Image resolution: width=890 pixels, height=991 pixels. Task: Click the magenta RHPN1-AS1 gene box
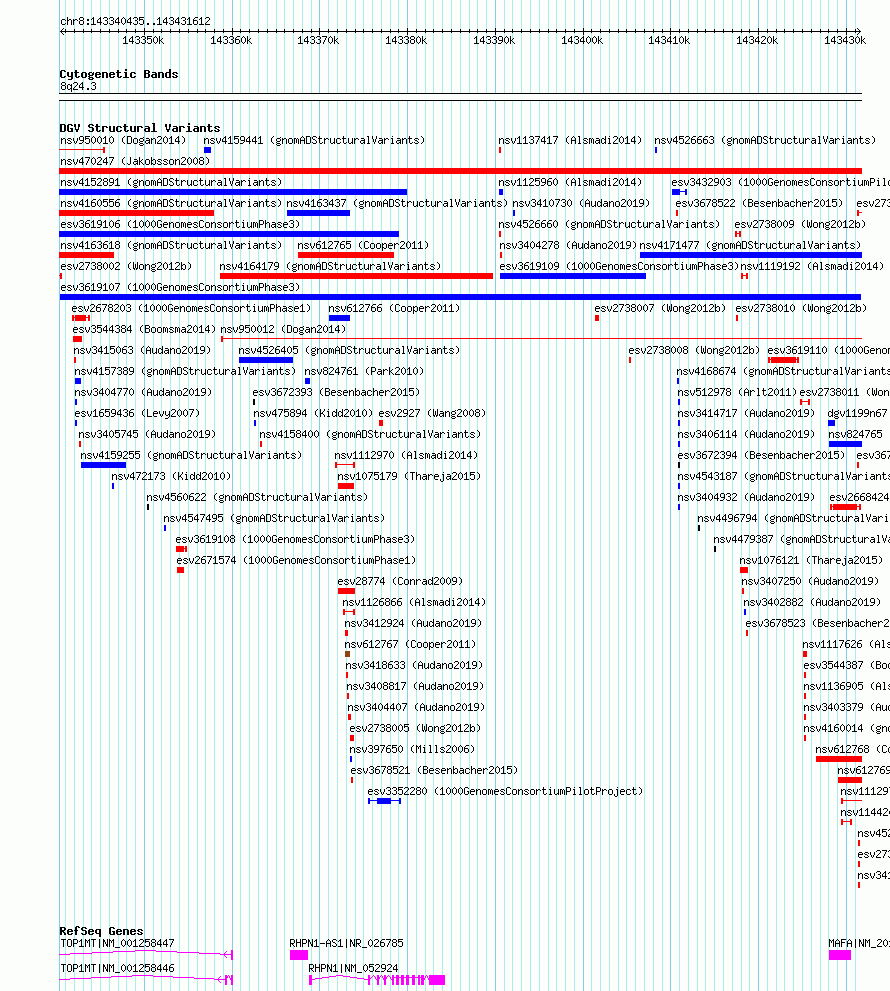(x=299, y=955)
